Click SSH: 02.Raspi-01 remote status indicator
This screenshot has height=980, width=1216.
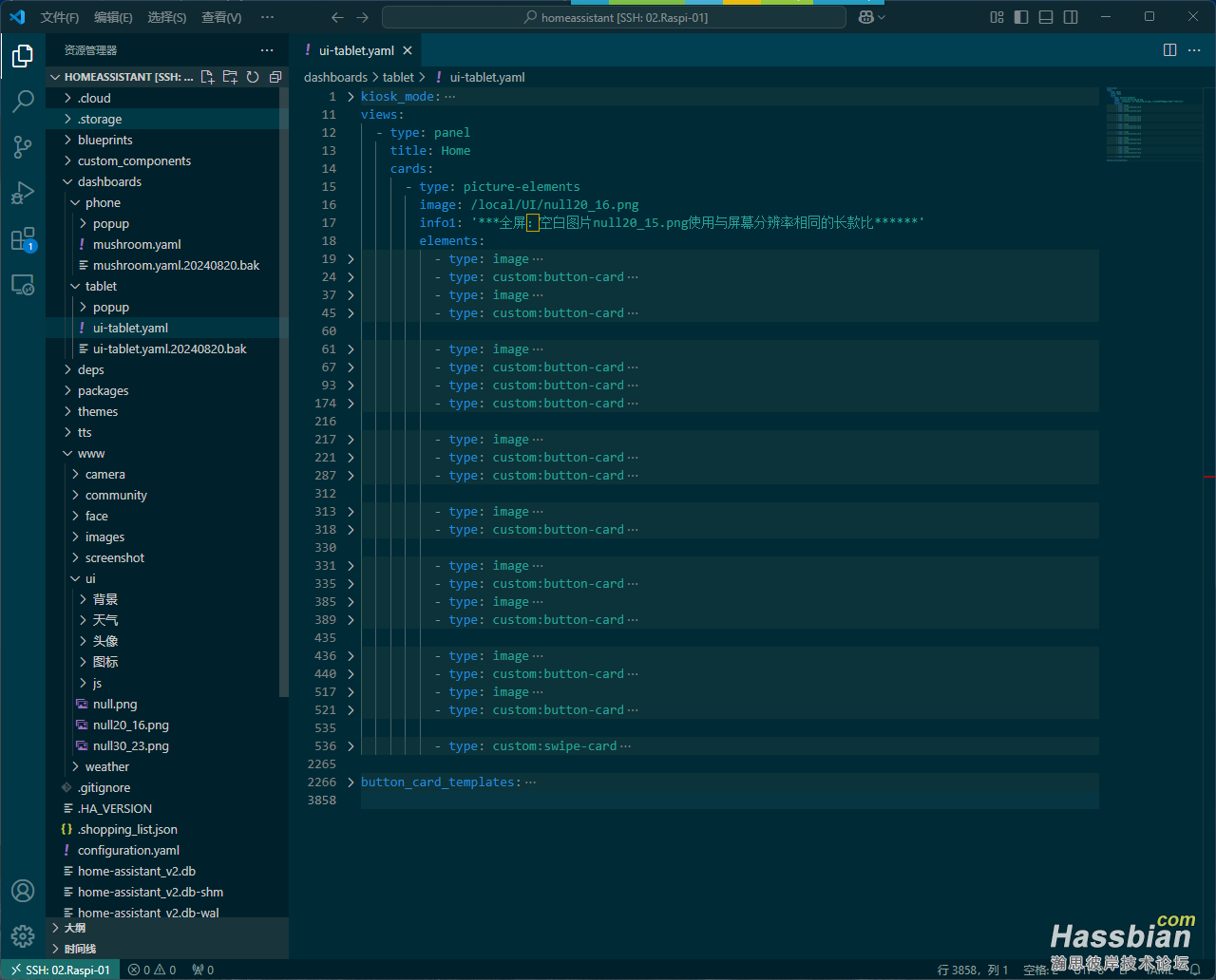point(61,970)
